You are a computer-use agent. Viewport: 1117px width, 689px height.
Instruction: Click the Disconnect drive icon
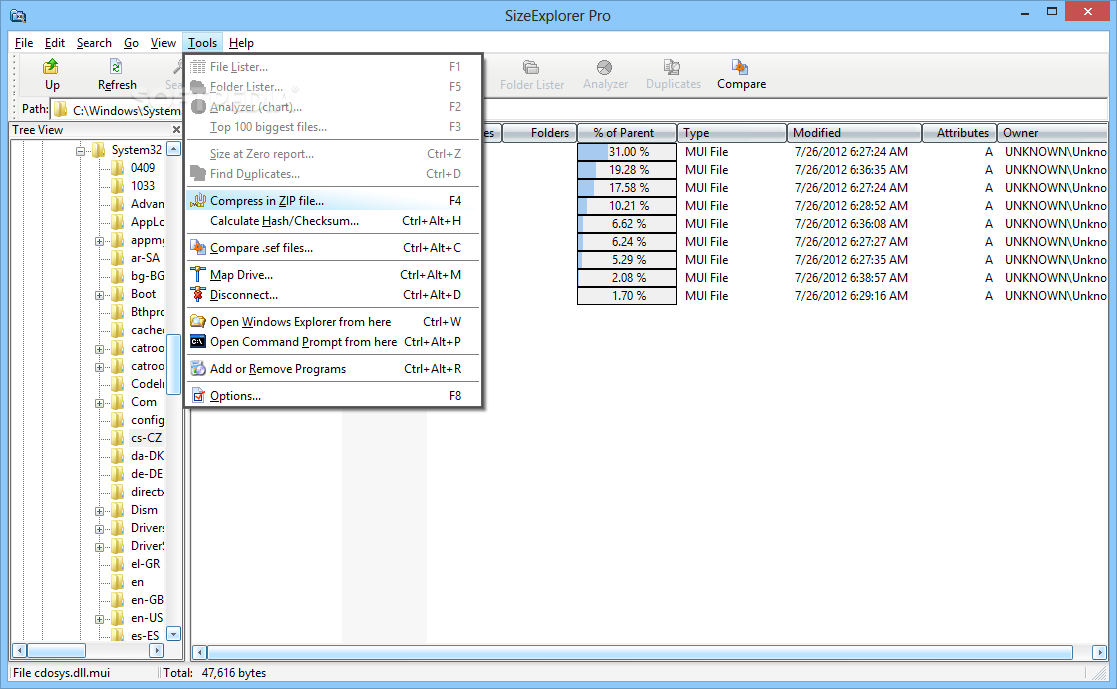tap(198, 294)
